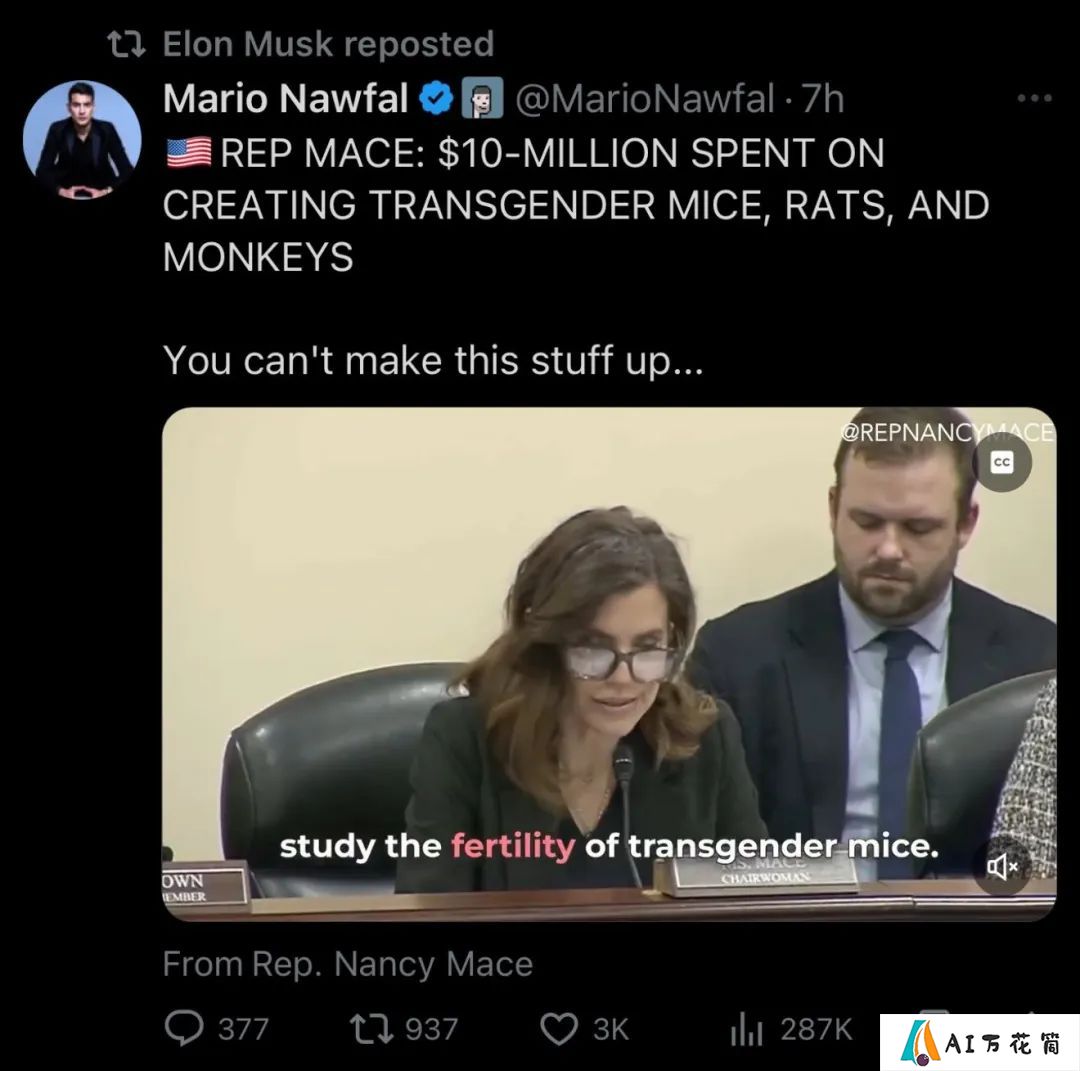Click the blue verified checkmark badge
This screenshot has height=1071, width=1080.
436,98
